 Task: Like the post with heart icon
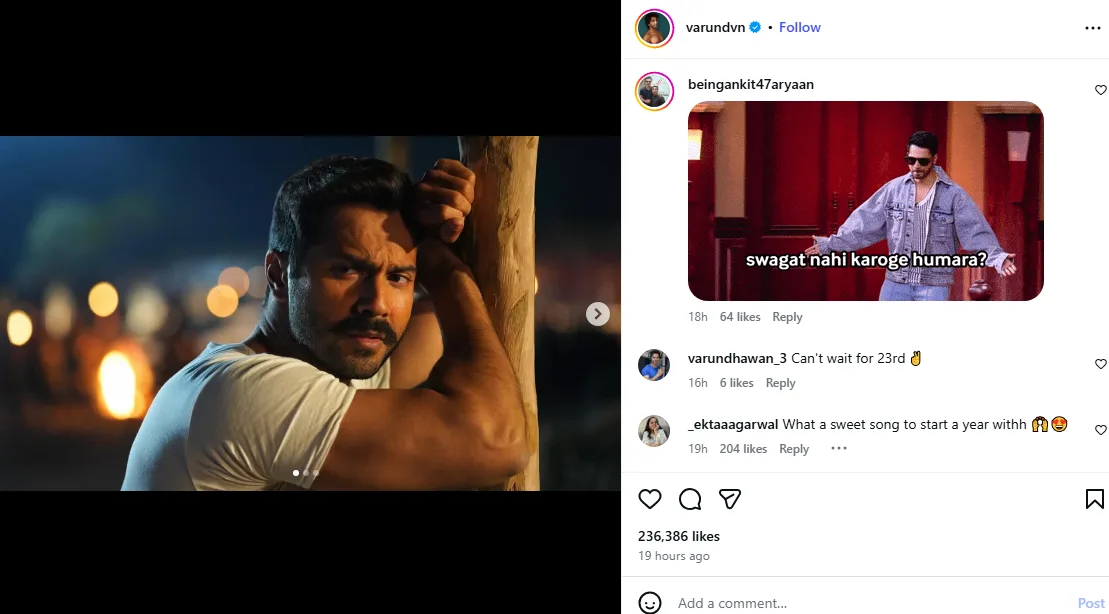[x=650, y=499]
